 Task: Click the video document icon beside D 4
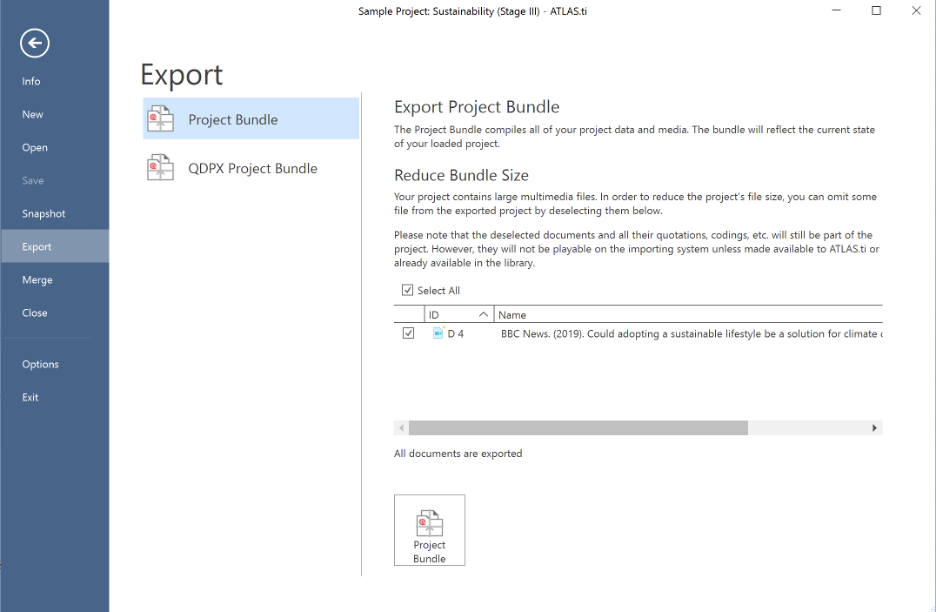tap(438, 333)
